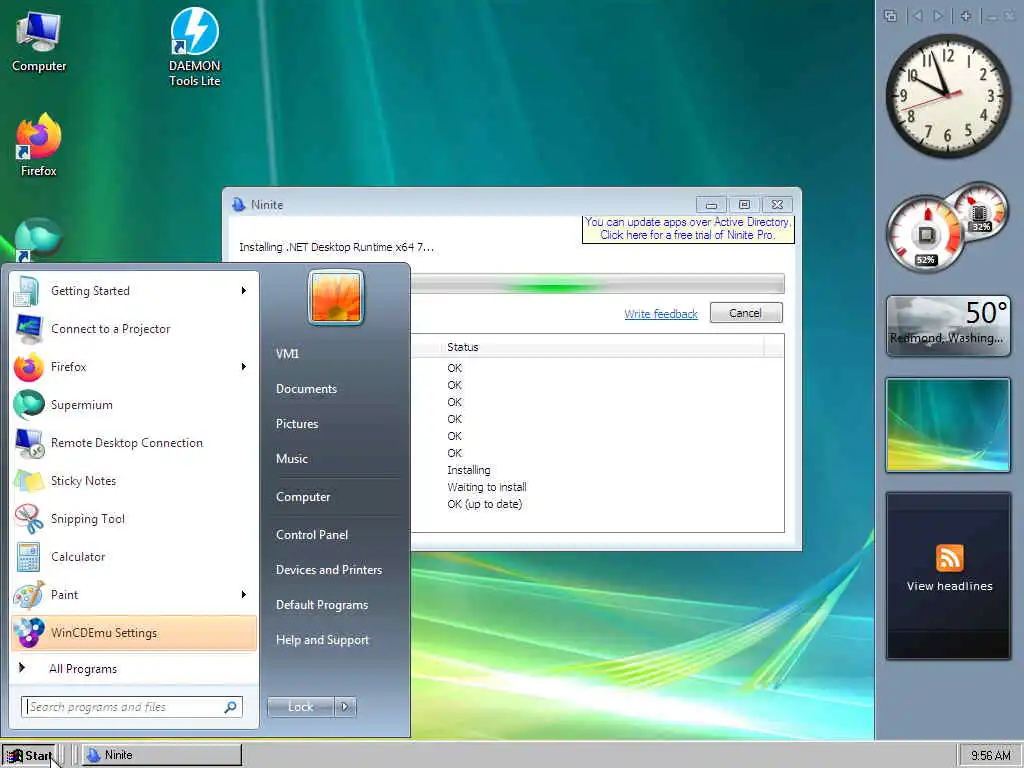Click the Start button
Viewport: 1024px width, 768px height.
click(31, 756)
